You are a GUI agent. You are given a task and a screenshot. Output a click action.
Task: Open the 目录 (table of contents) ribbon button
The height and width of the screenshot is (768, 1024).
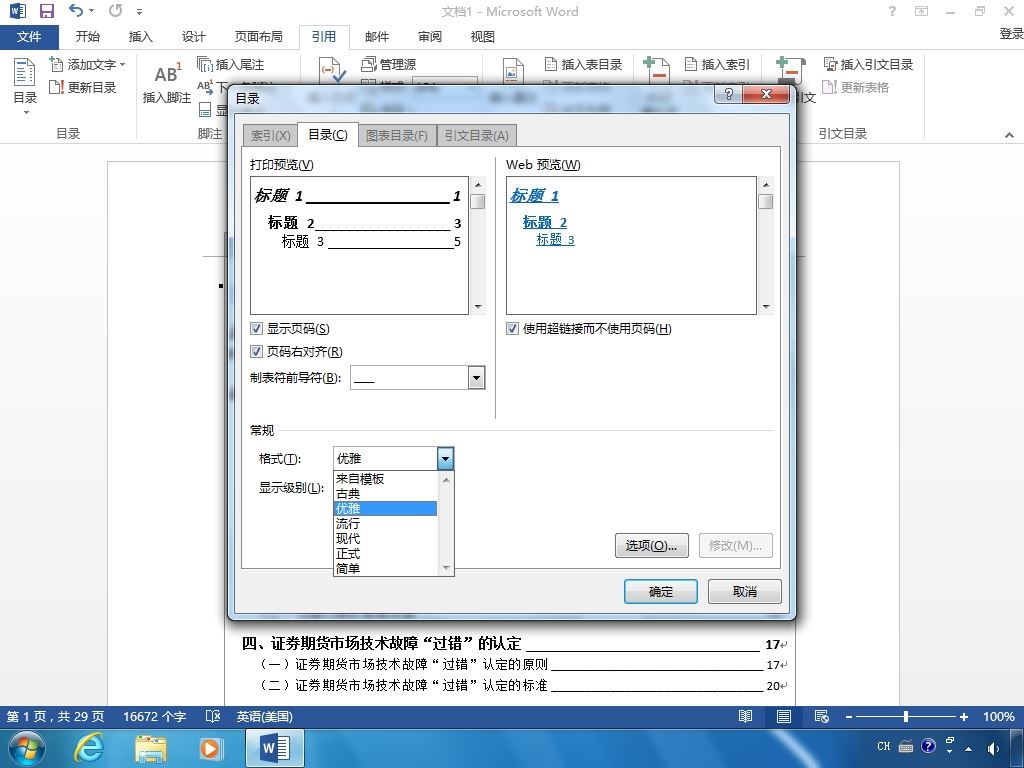pyautogui.click(x=25, y=85)
